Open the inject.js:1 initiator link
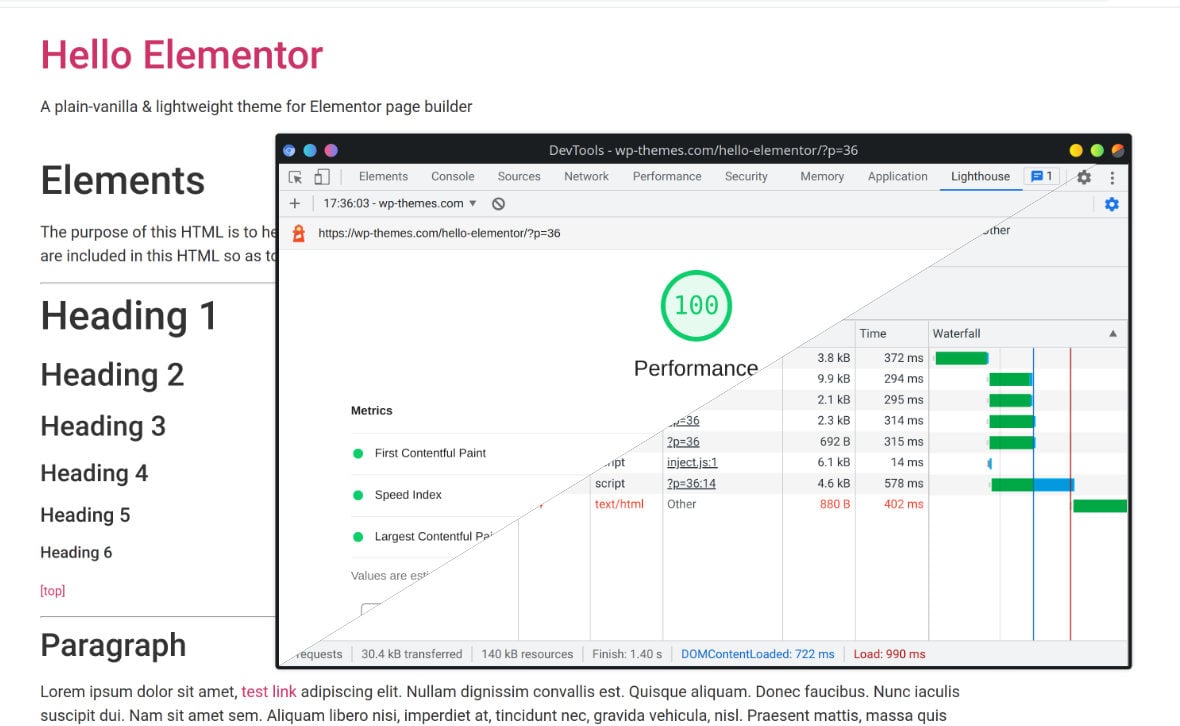Viewport: 1180px width, 726px height. click(x=692, y=463)
